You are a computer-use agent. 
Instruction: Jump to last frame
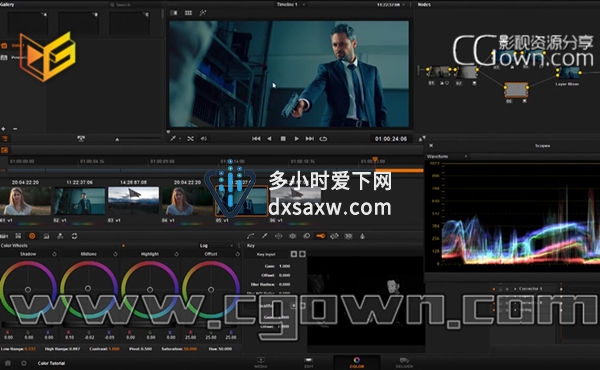pyautogui.click(x=310, y=139)
